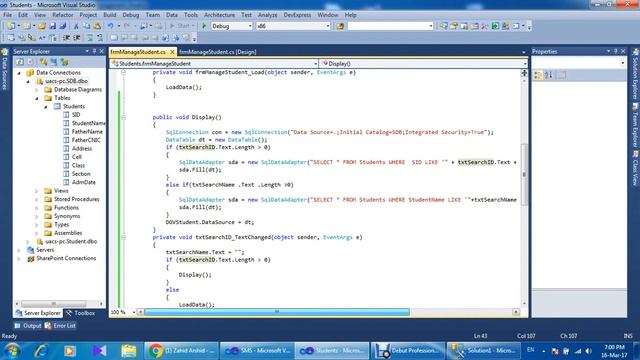Collapse the Tables tree node
This screenshot has width=640, height=360.
37,98
